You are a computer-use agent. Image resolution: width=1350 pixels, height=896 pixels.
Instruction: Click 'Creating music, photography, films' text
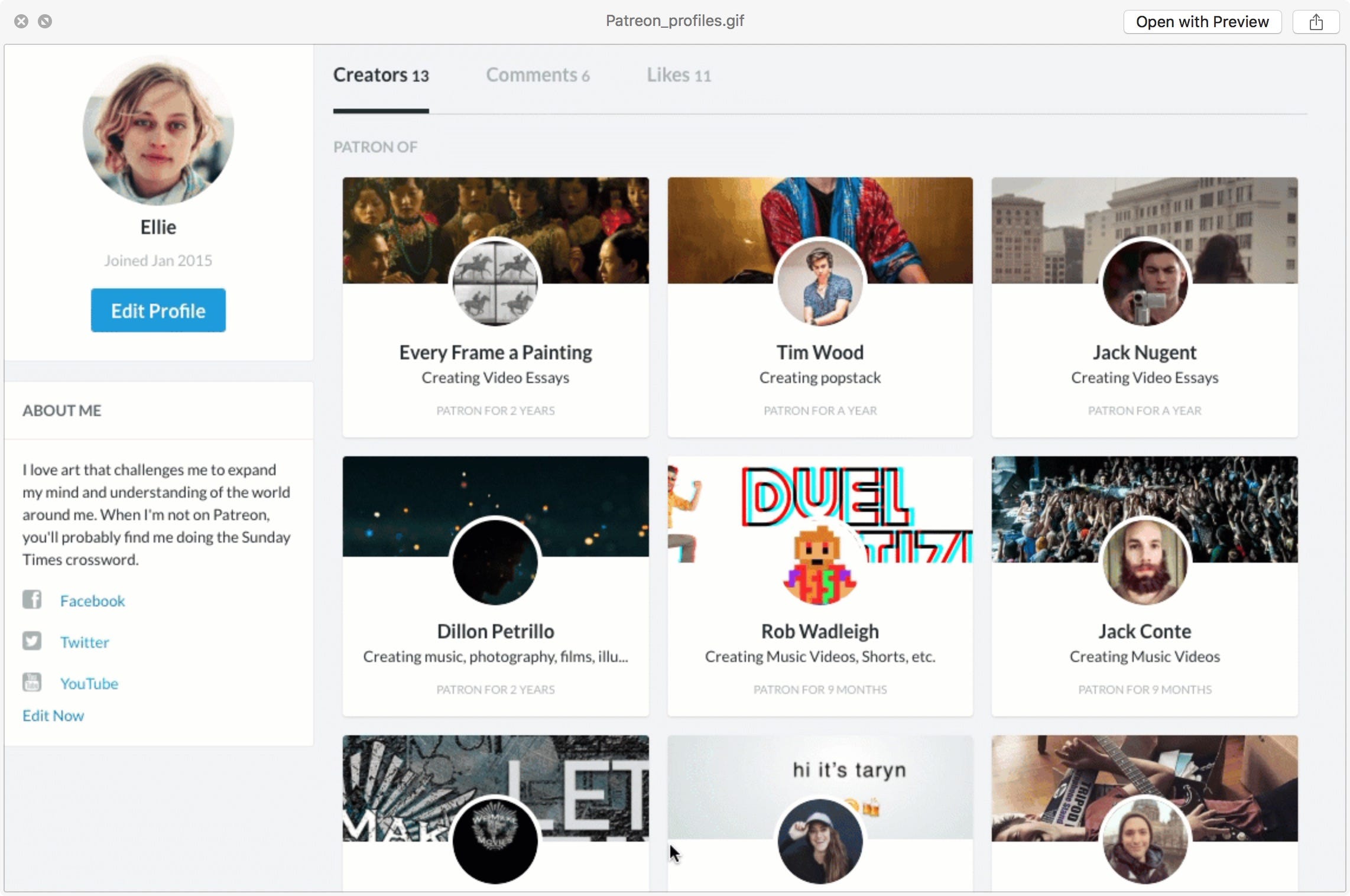(495, 657)
